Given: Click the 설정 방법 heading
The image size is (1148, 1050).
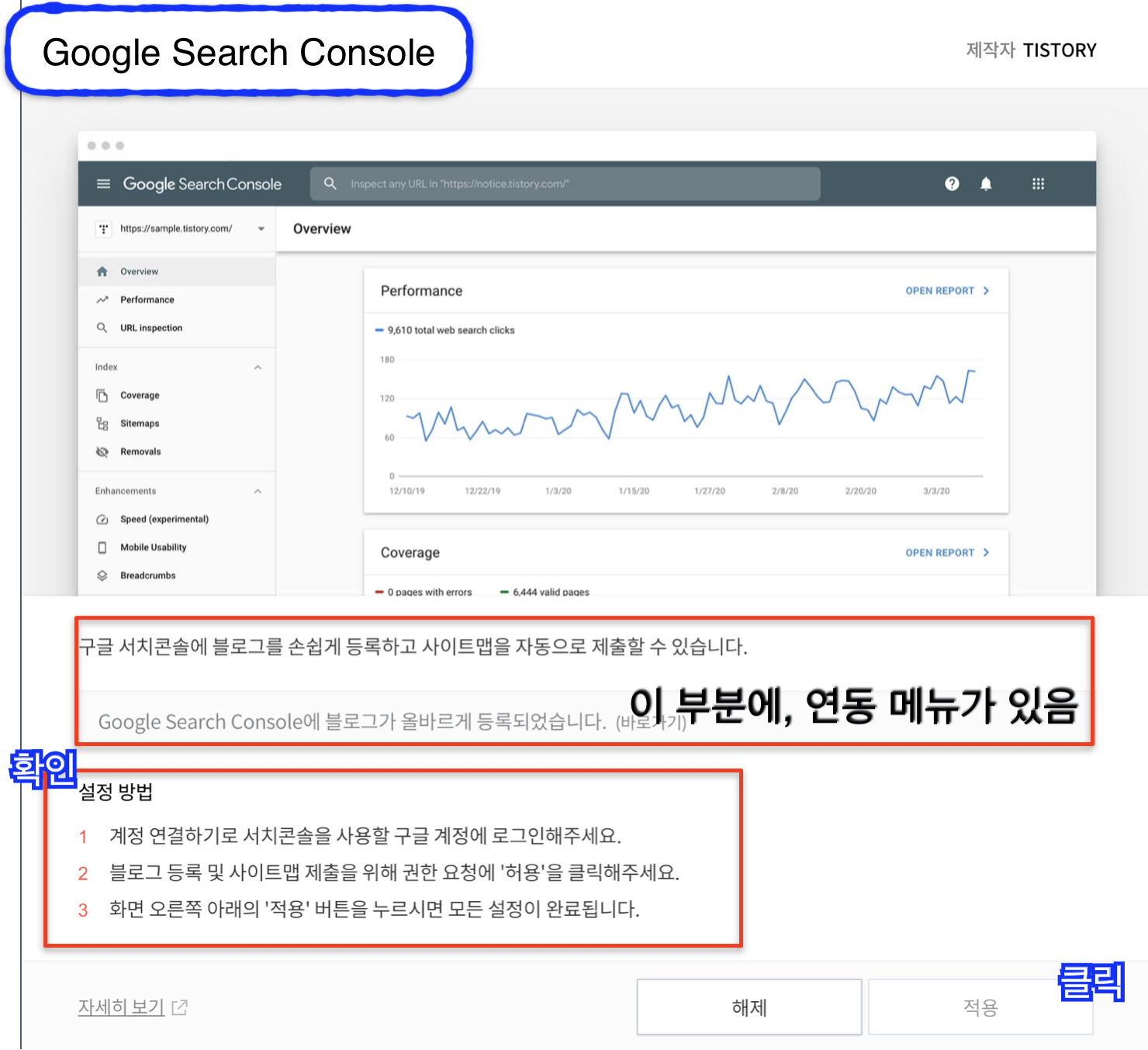Looking at the screenshot, I should pos(116,792).
